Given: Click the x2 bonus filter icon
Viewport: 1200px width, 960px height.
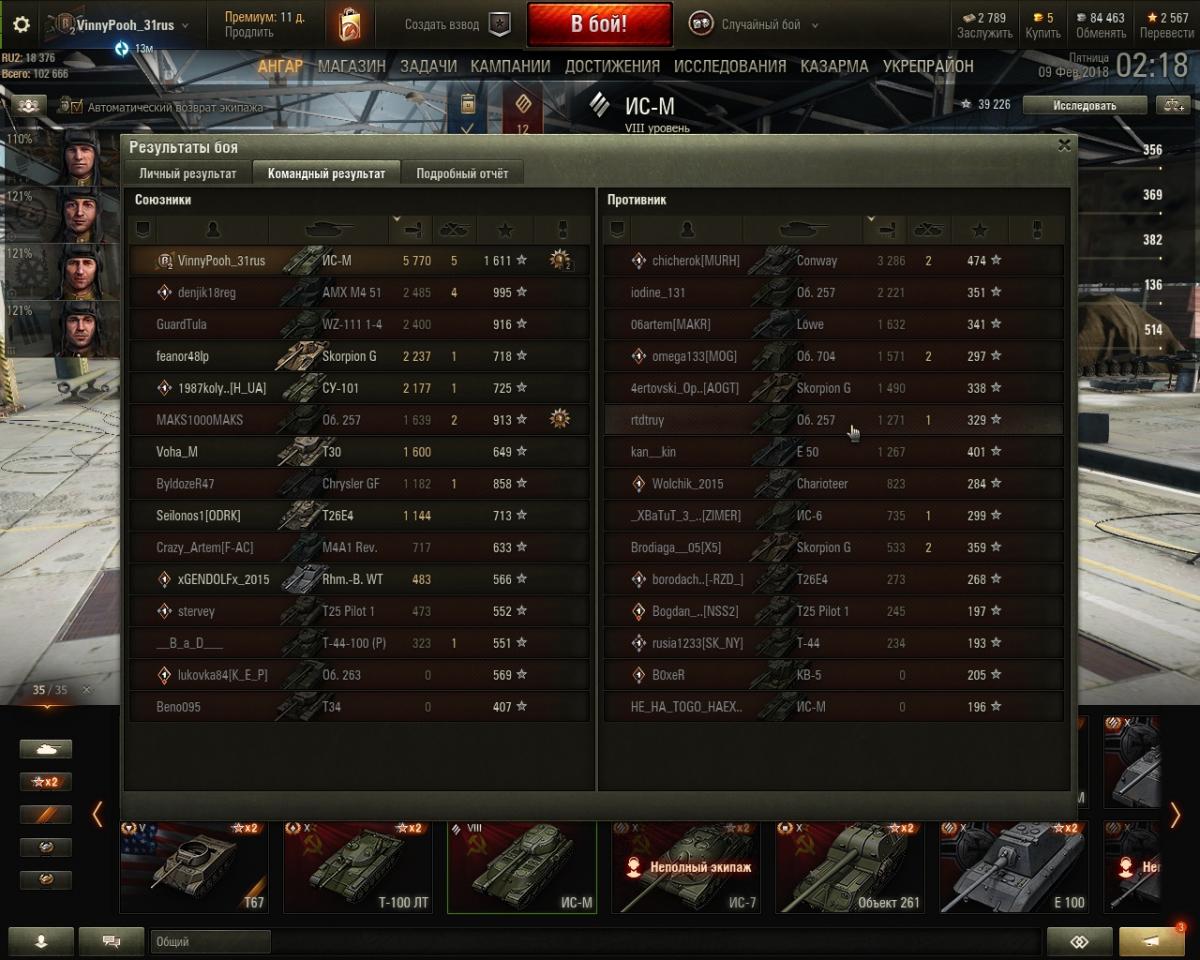Looking at the screenshot, I should 46,782.
